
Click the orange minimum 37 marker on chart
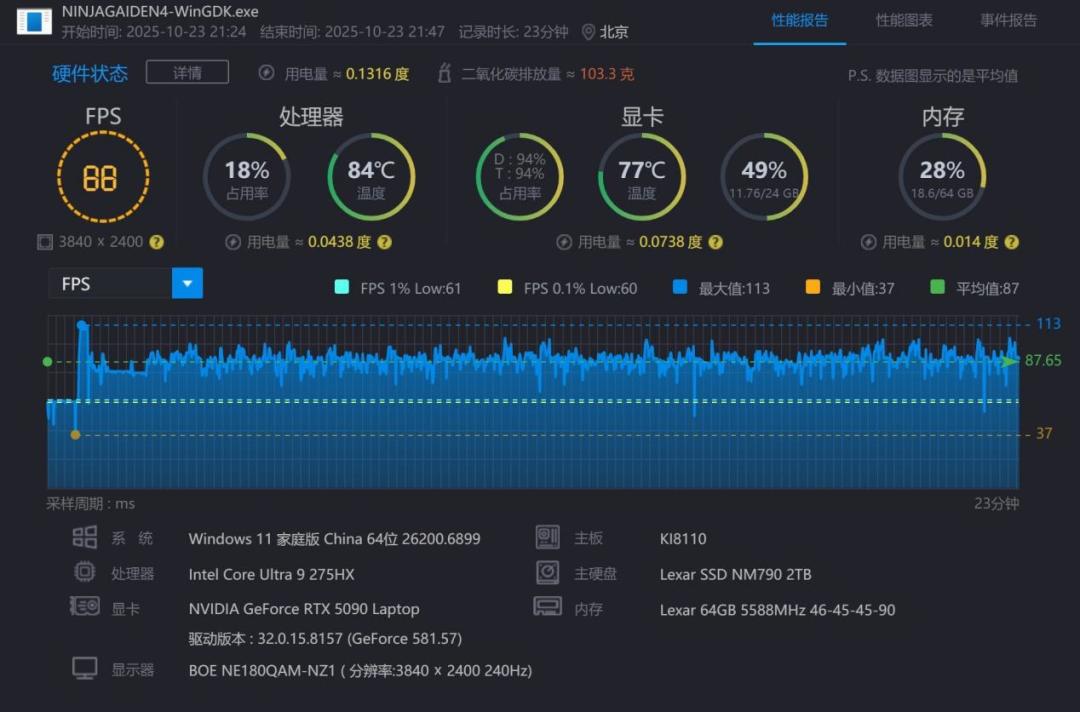click(76, 434)
